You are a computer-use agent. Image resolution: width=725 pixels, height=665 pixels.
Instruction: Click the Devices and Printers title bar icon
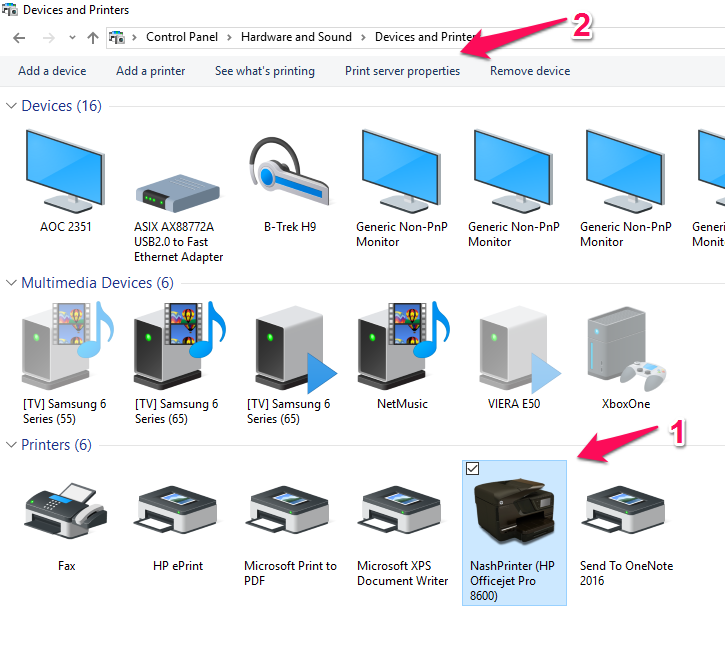coord(10,9)
